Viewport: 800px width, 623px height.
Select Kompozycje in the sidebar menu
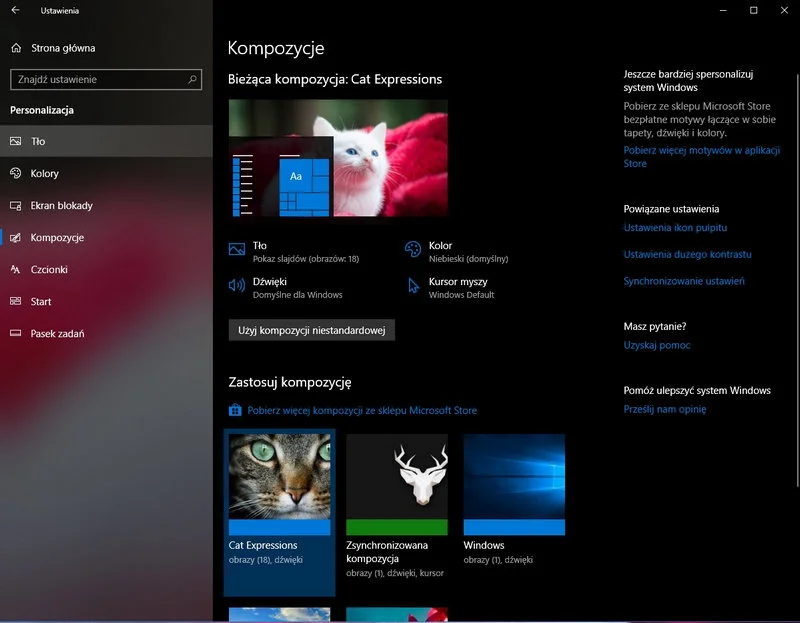tap(57, 238)
